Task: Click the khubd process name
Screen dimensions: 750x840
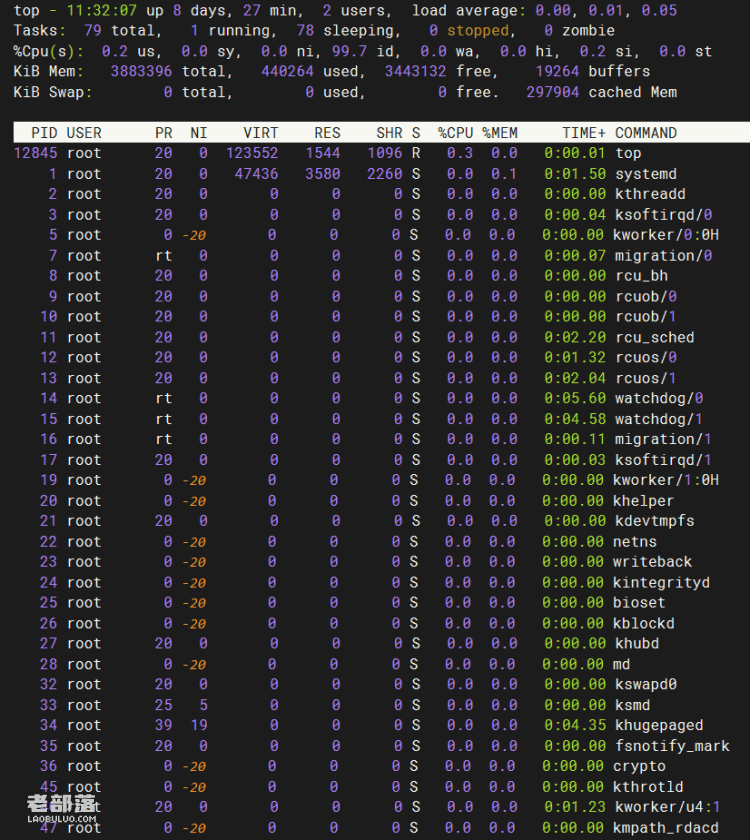Action: coord(637,643)
